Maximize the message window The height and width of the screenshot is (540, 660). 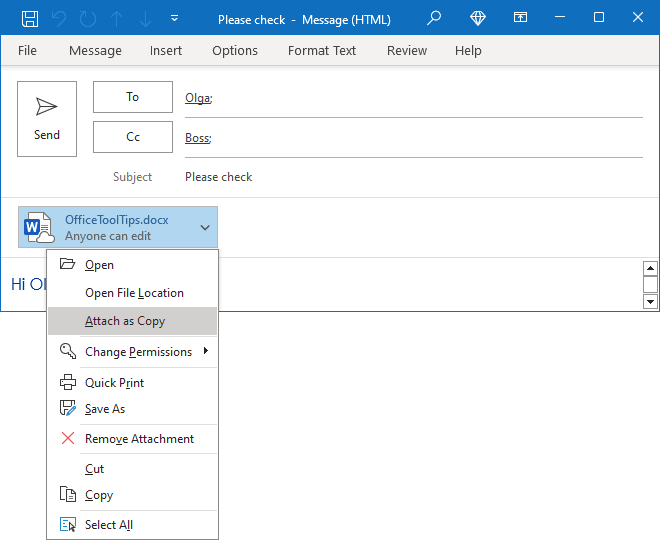(x=599, y=17)
